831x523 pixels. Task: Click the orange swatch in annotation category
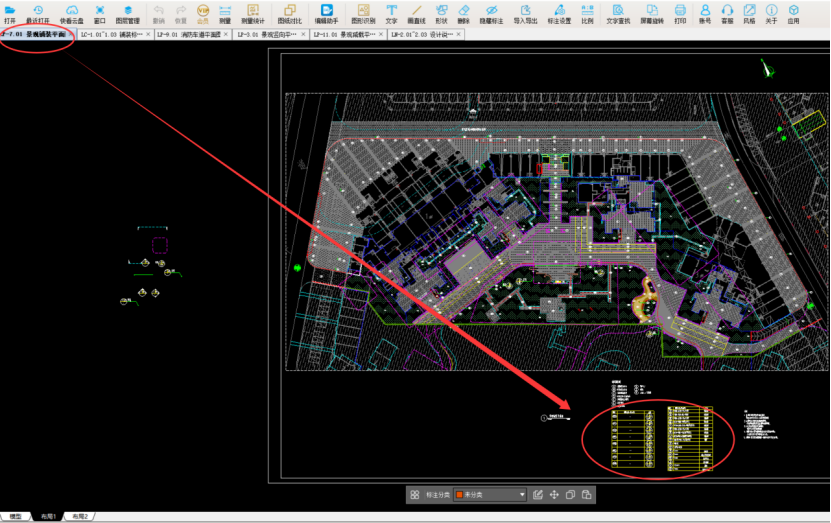pyautogui.click(x=459, y=495)
